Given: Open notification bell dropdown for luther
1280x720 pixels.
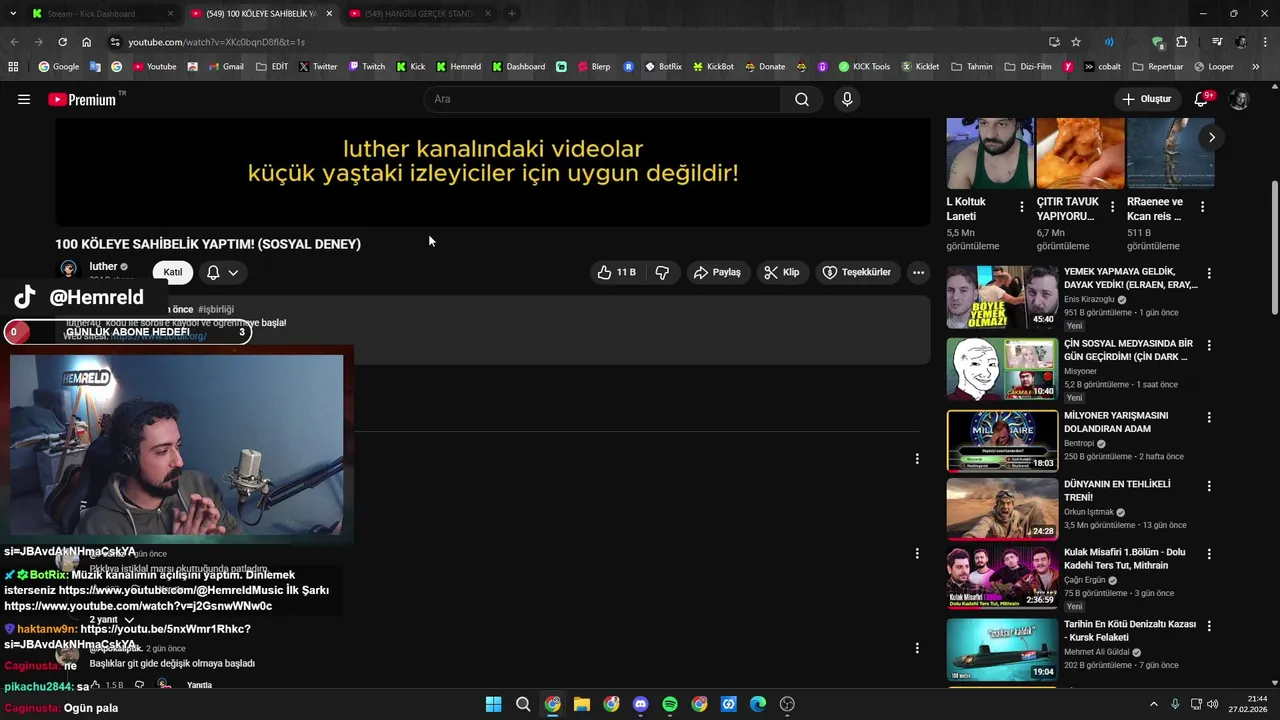Looking at the screenshot, I should [222, 272].
